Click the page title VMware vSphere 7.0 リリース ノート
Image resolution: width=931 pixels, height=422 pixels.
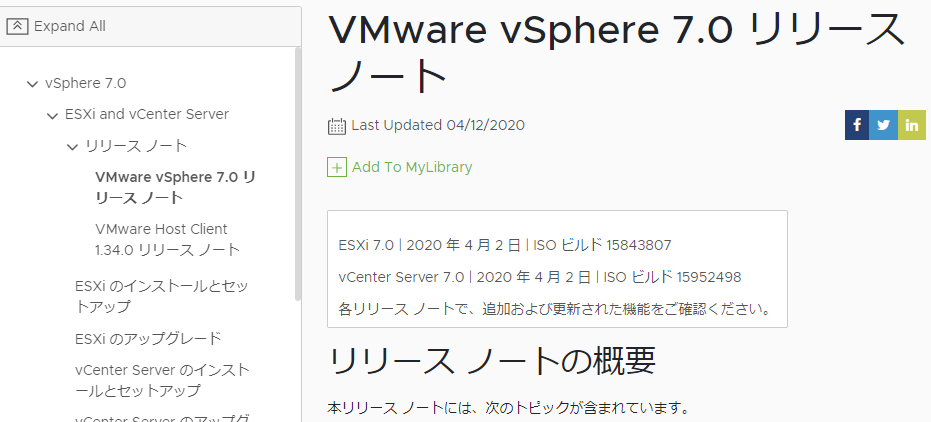[x=616, y=53]
